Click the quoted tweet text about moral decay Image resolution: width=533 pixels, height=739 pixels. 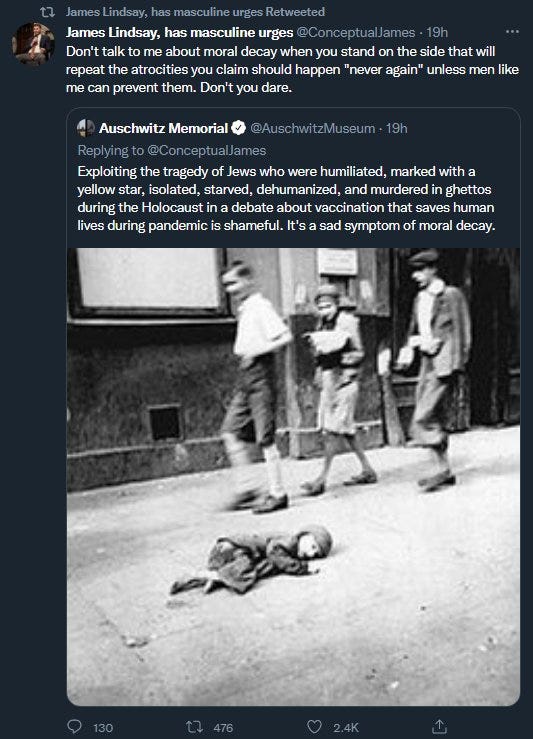287,198
